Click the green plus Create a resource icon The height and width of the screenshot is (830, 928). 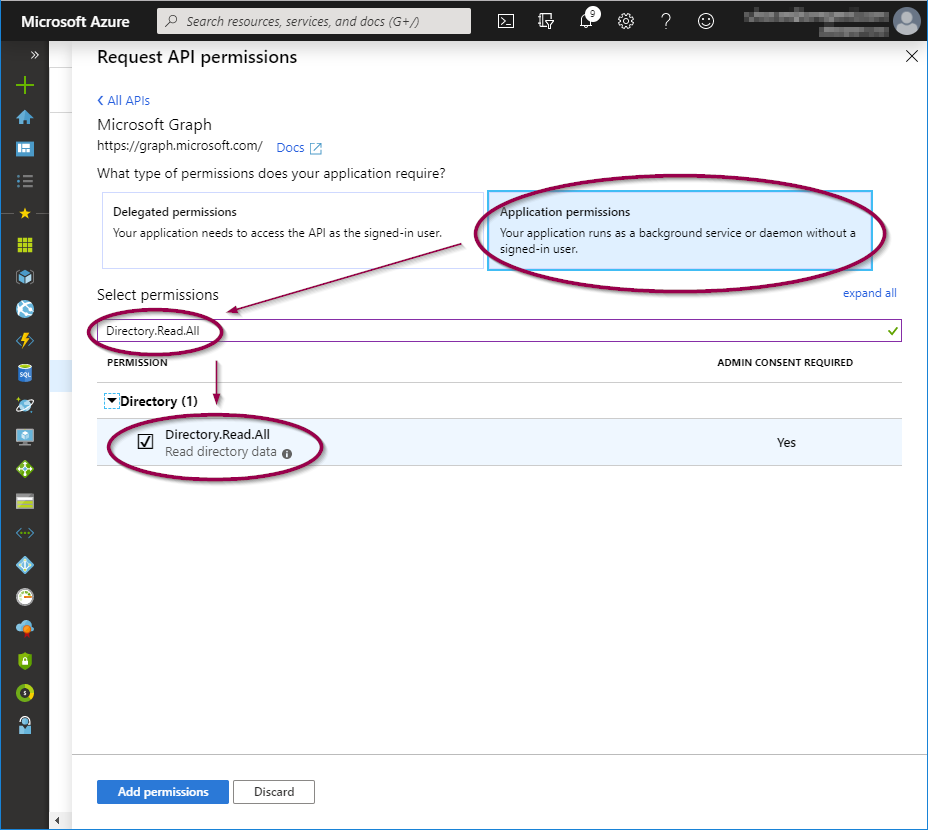(25, 85)
